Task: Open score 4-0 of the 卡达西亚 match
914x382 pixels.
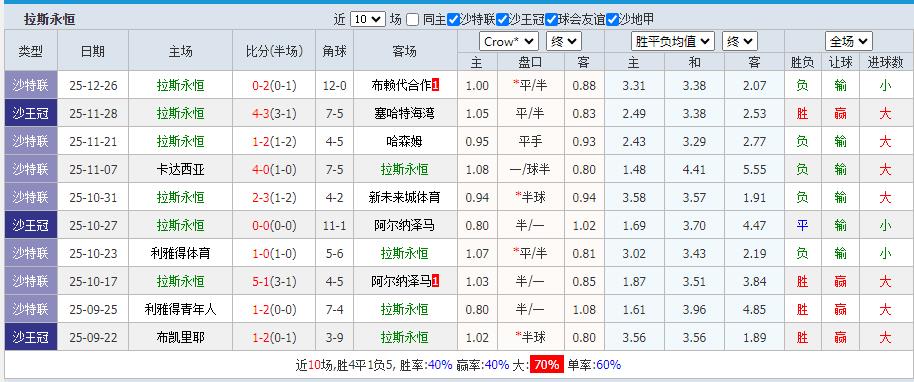Action: coord(260,169)
